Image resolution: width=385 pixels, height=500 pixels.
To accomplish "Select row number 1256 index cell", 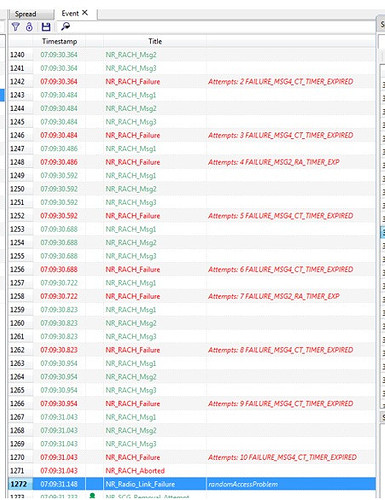I will point(17,269).
